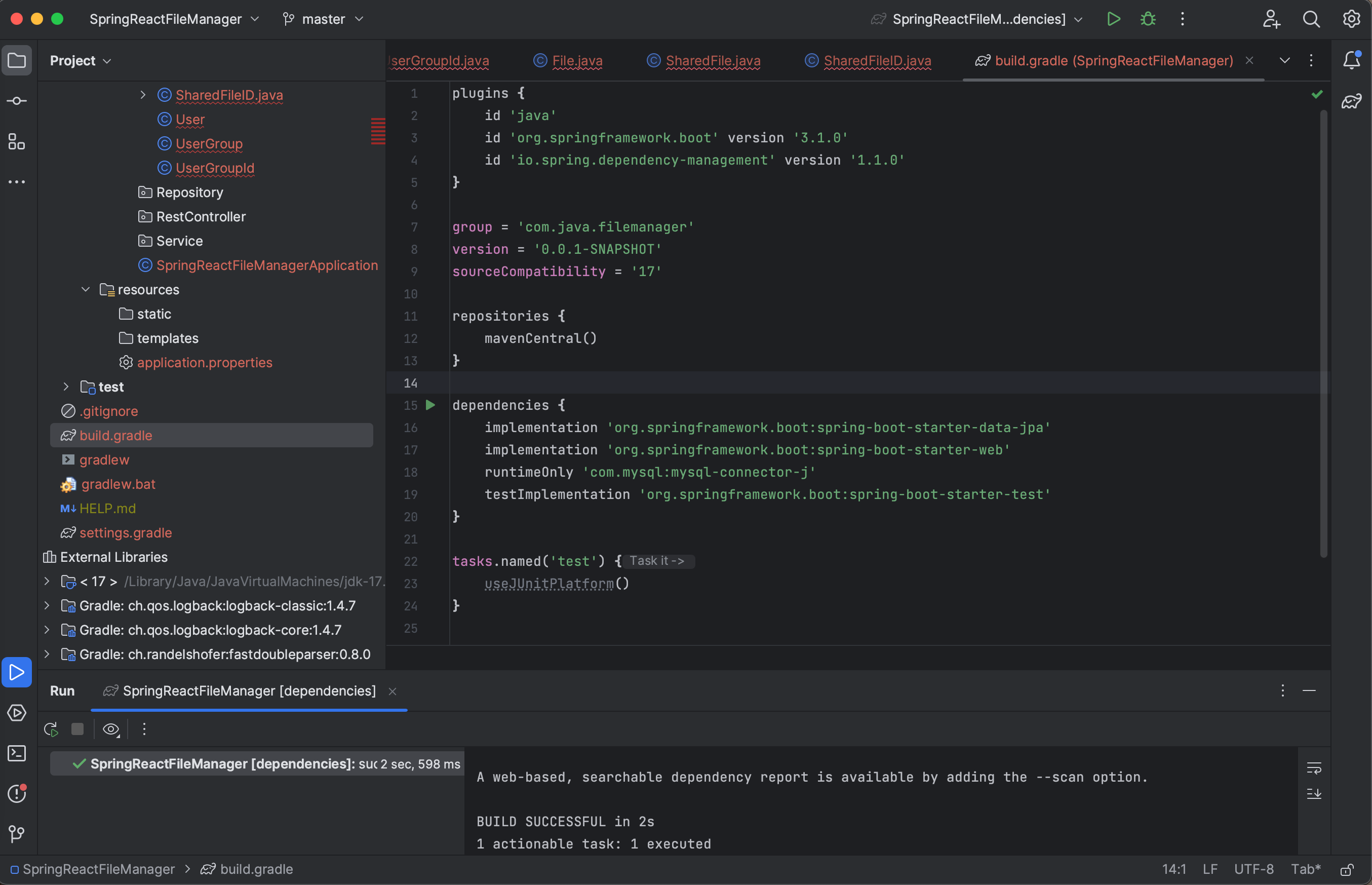Click the 'Task it ->' inlay hint

pos(658,561)
